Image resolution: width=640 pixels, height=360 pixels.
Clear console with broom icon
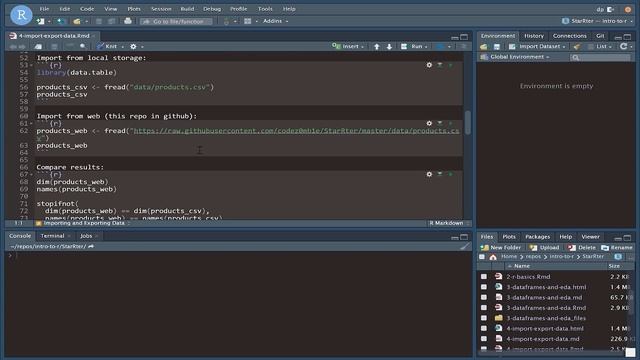point(464,246)
